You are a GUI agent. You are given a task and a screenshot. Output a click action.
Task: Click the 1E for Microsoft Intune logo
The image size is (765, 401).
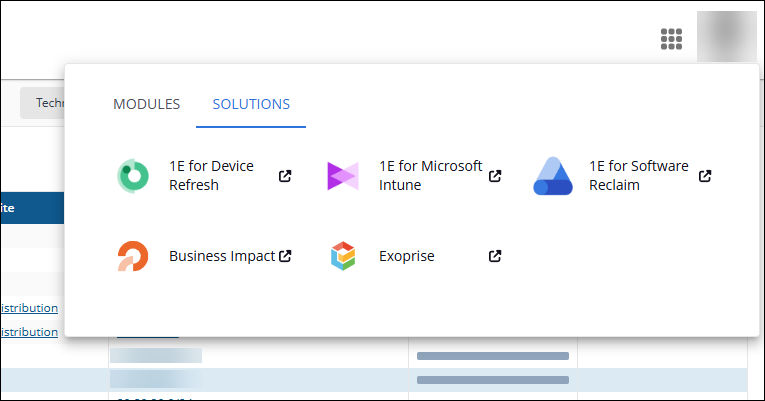tap(342, 176)
